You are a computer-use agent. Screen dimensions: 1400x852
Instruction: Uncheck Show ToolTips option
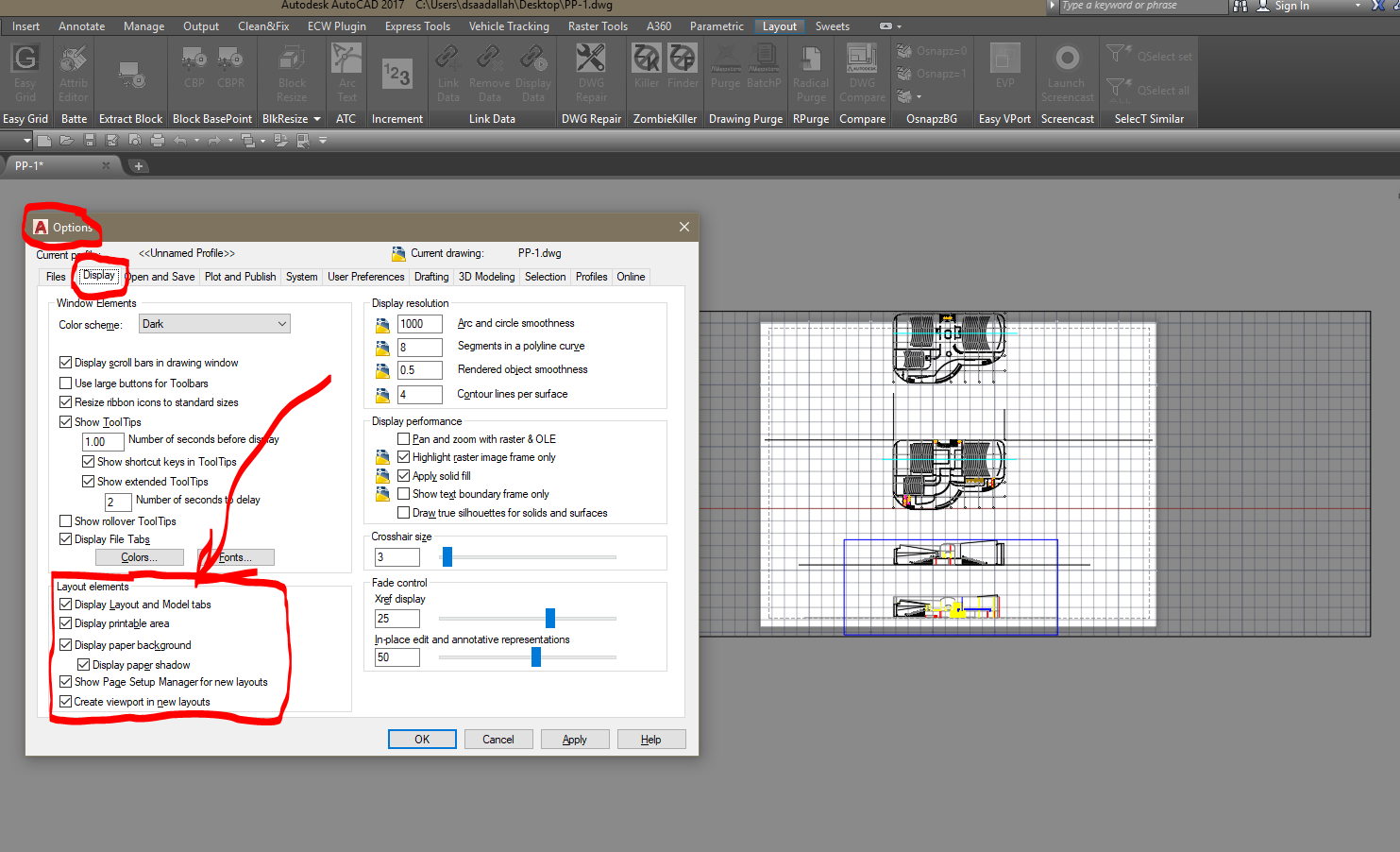65,422
